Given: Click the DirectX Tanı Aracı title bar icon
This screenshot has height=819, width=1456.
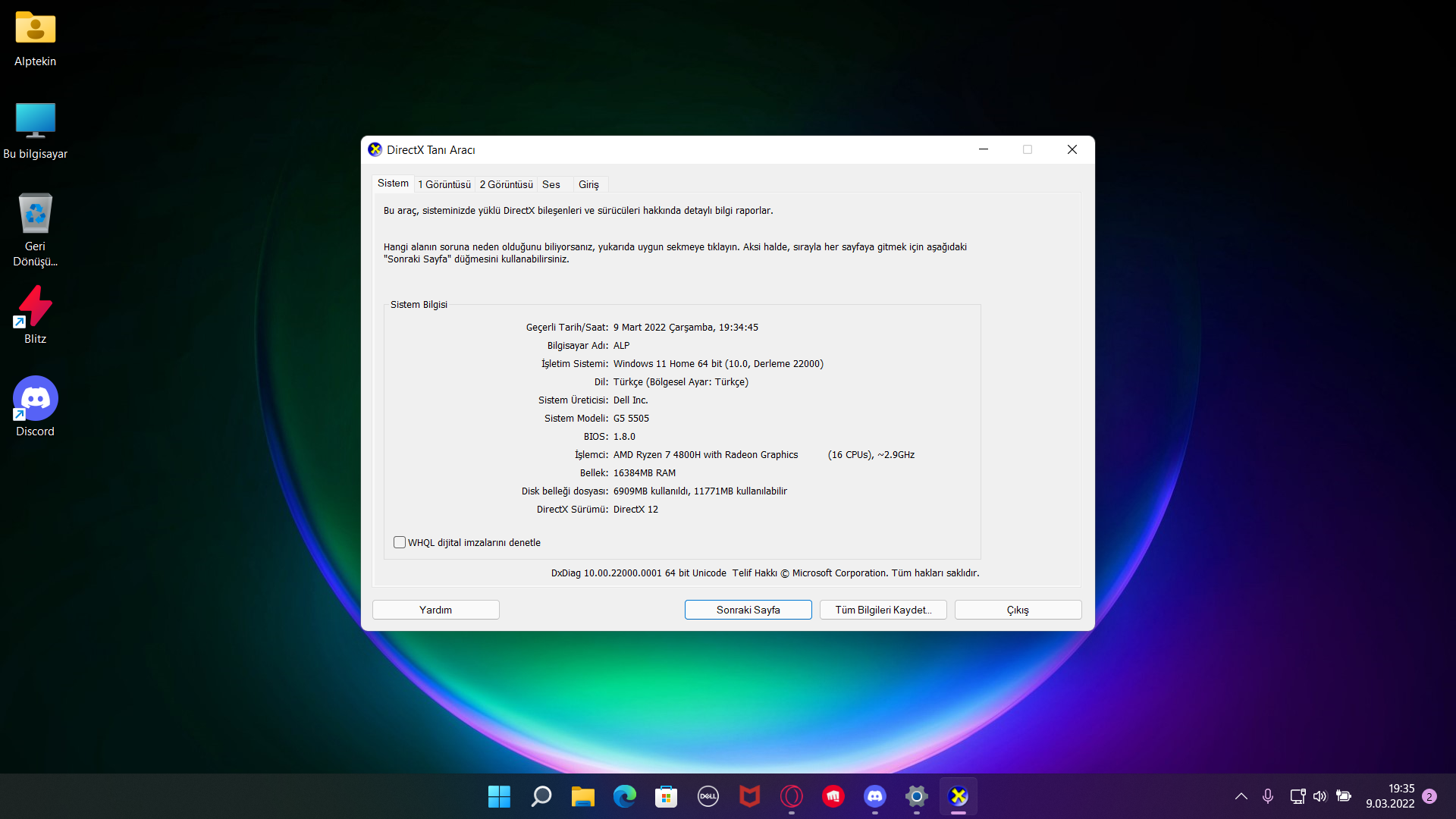Looking at the screenshot, I should (375, 149).
